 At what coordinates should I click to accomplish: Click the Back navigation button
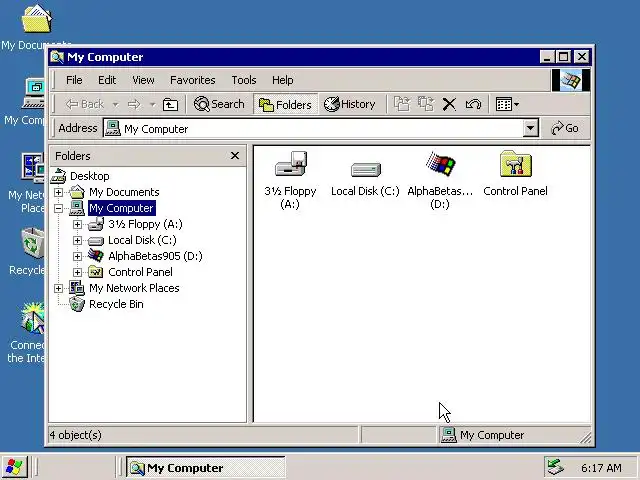pos(85,104)
